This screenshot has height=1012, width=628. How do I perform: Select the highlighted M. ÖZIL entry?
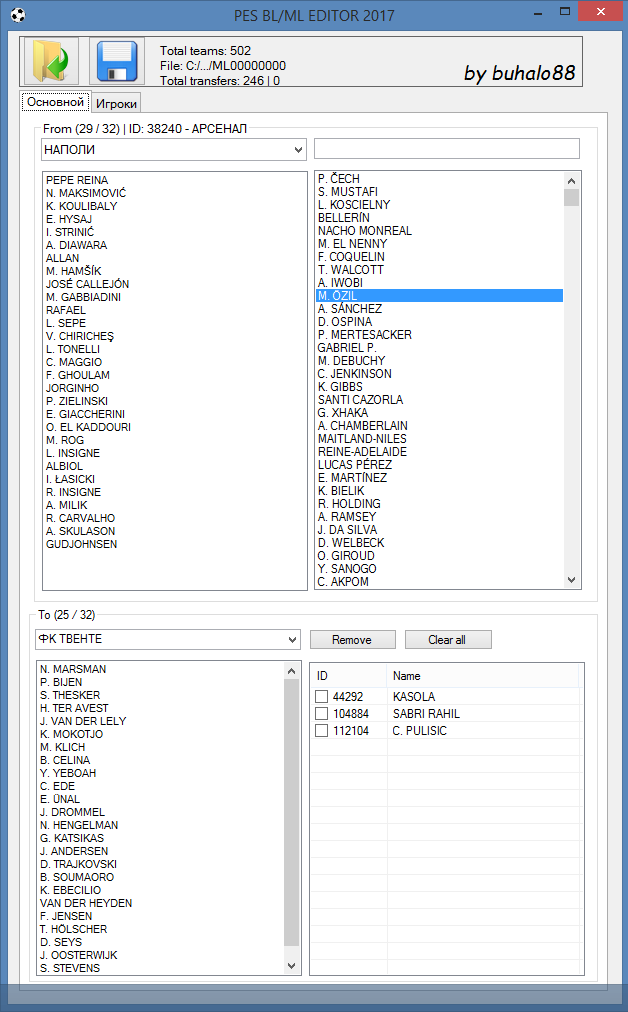439,296
